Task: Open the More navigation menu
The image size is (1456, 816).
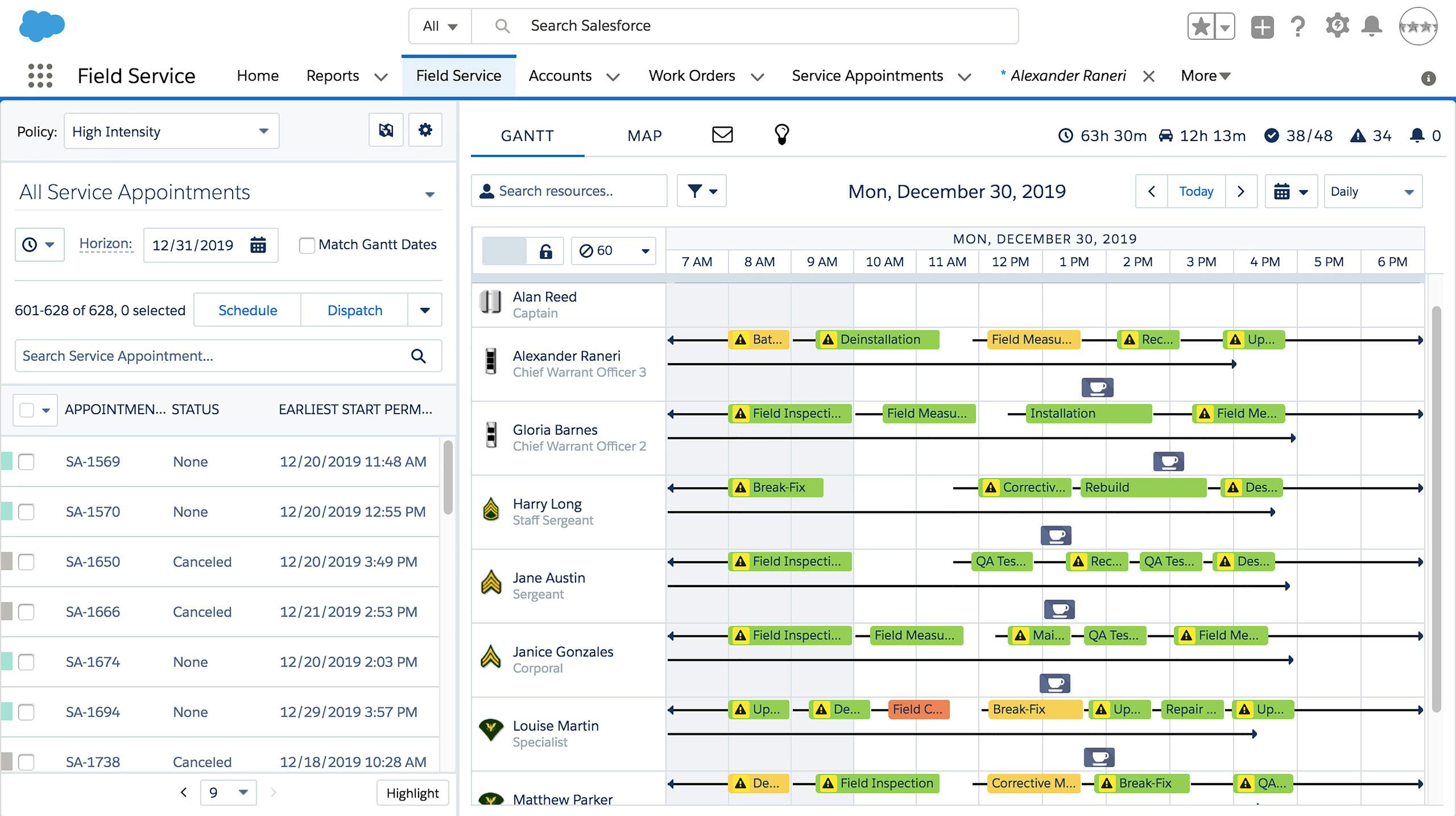Action: [x=1206, y=76]
